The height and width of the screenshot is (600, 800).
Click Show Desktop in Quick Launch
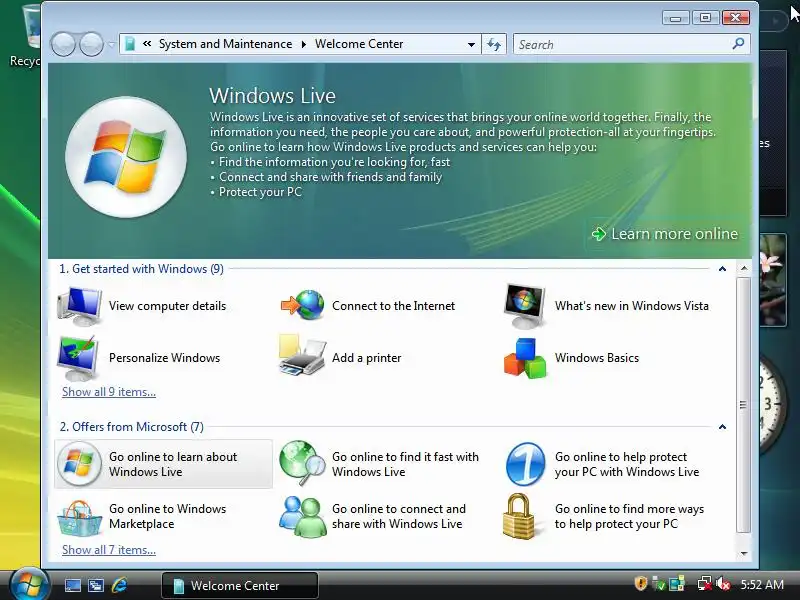[72, 585]
